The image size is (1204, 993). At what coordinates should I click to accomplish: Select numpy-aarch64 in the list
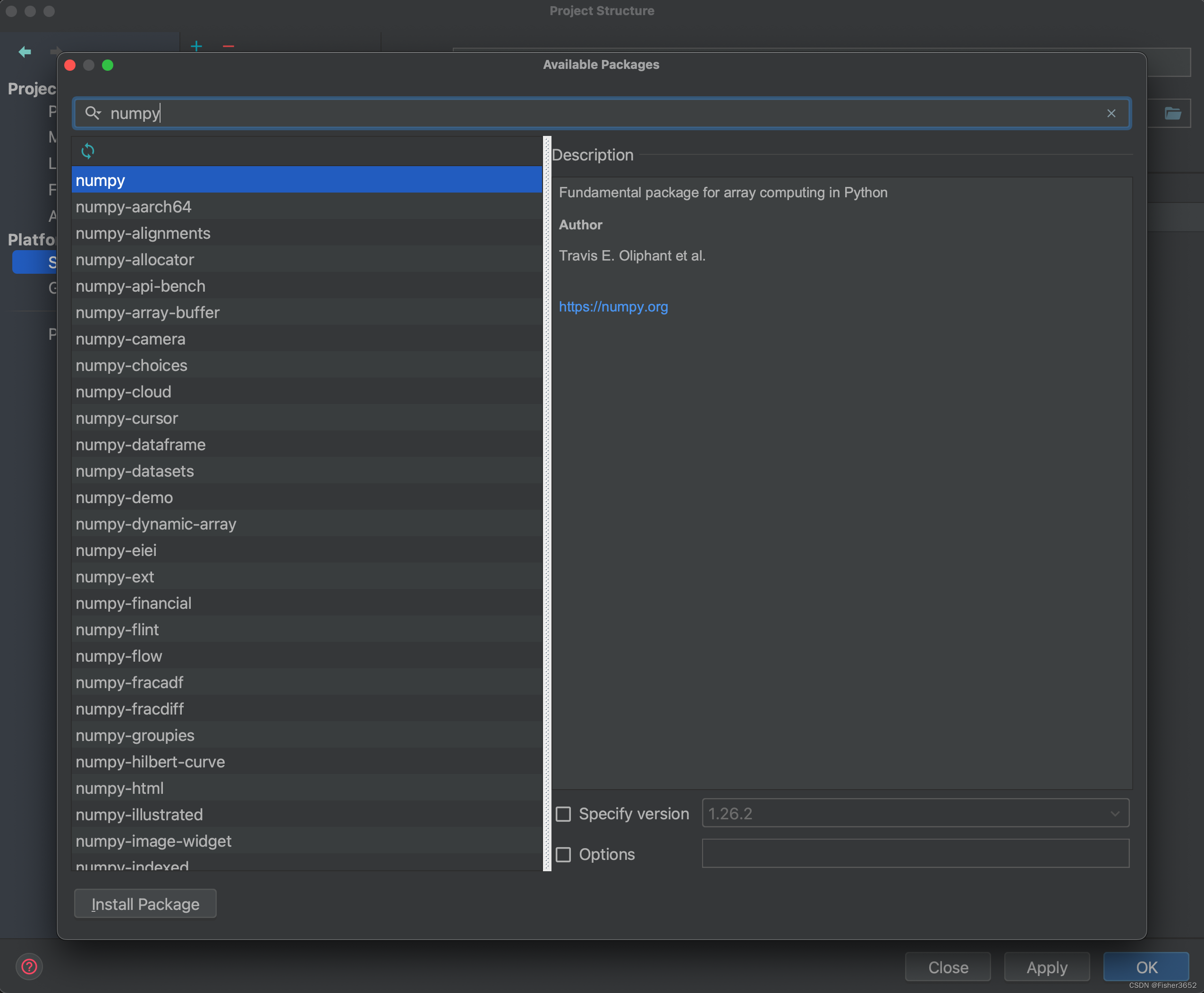(307, 207)
